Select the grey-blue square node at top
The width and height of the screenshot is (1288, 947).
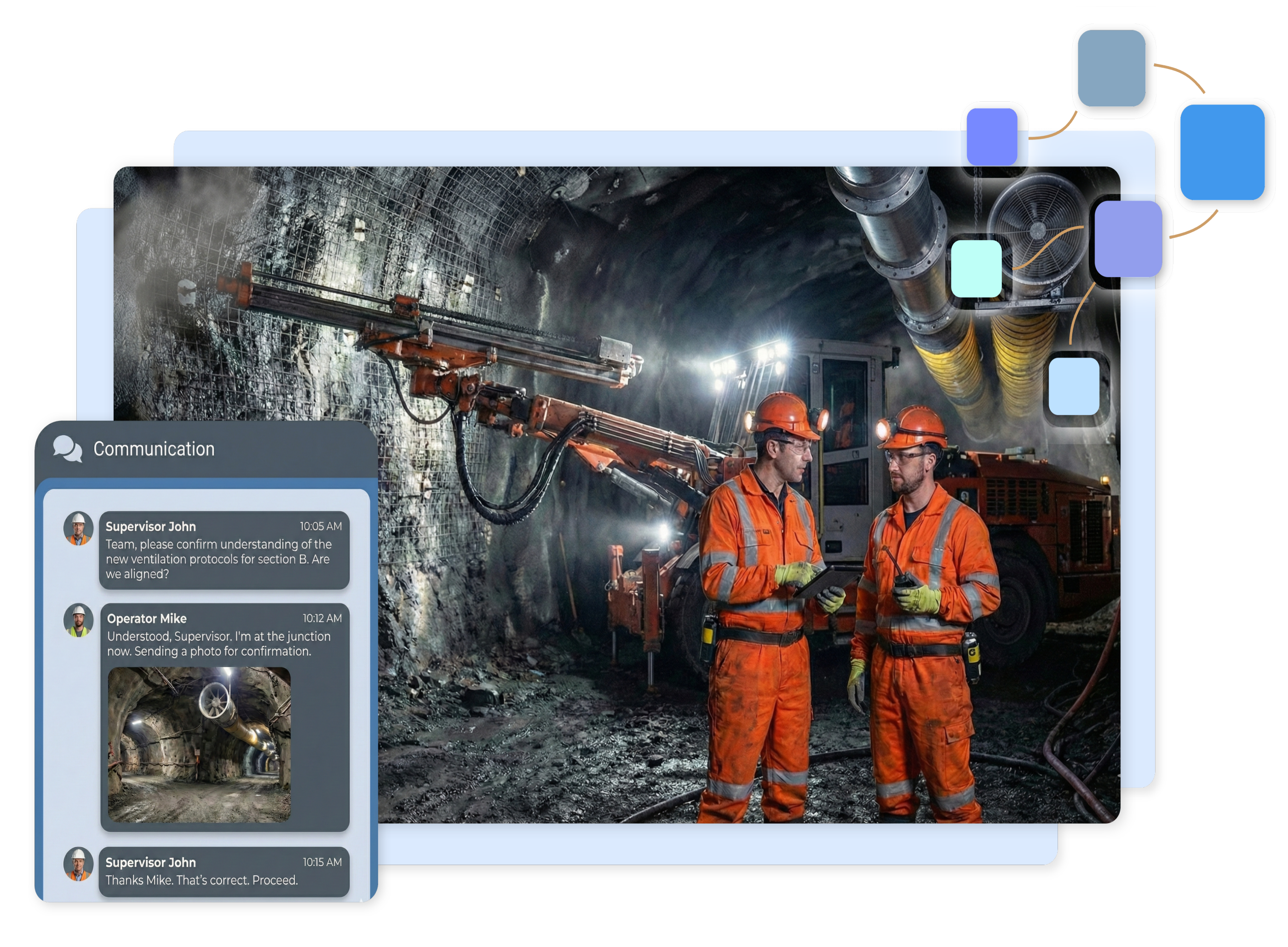(x=1112, y=69)
